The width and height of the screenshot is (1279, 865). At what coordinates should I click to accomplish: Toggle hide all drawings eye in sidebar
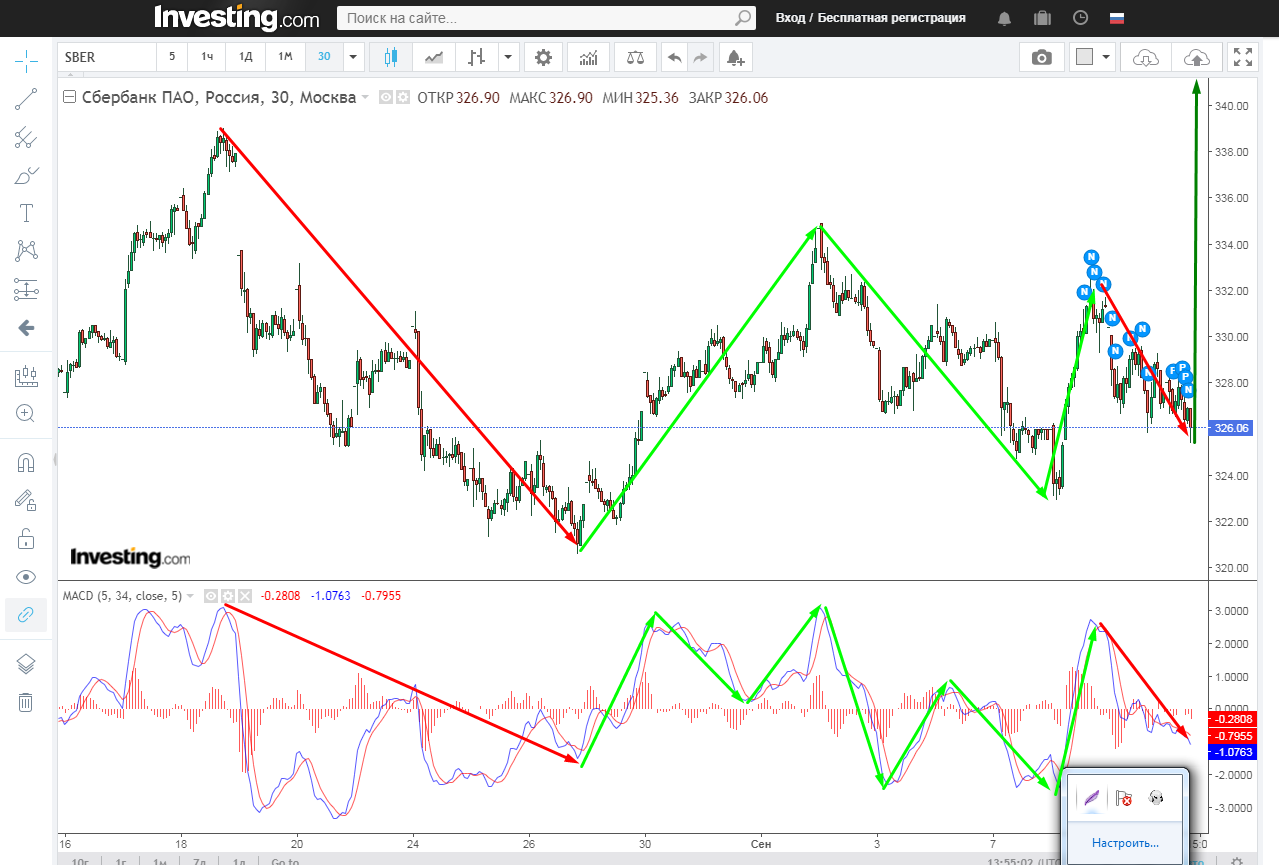click(x=26, y=577)
